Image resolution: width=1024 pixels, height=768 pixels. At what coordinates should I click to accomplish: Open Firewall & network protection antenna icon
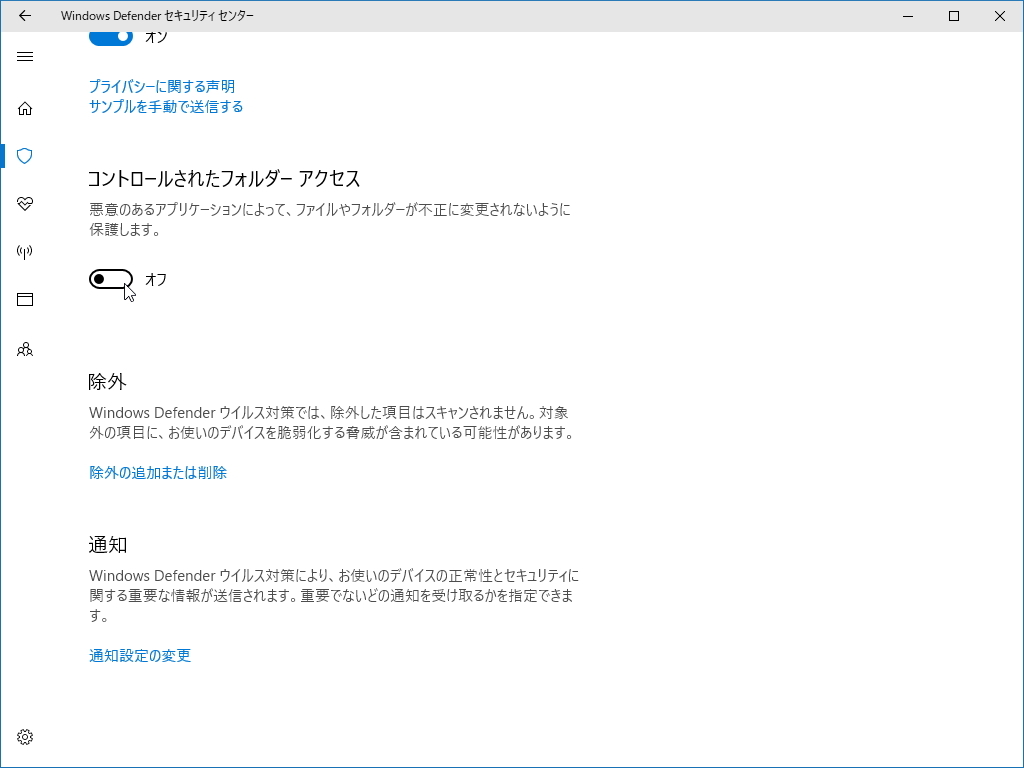tap(25, 251)
